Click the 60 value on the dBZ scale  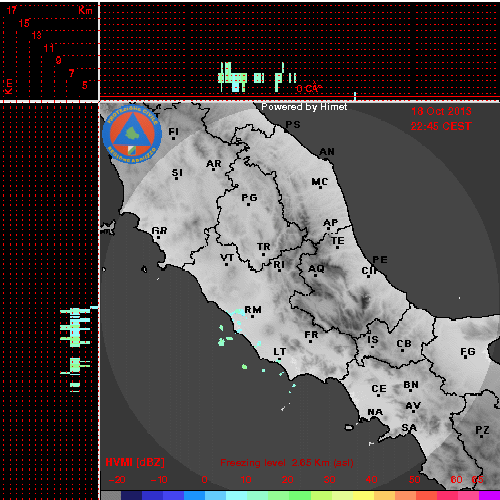click(456, 480)
